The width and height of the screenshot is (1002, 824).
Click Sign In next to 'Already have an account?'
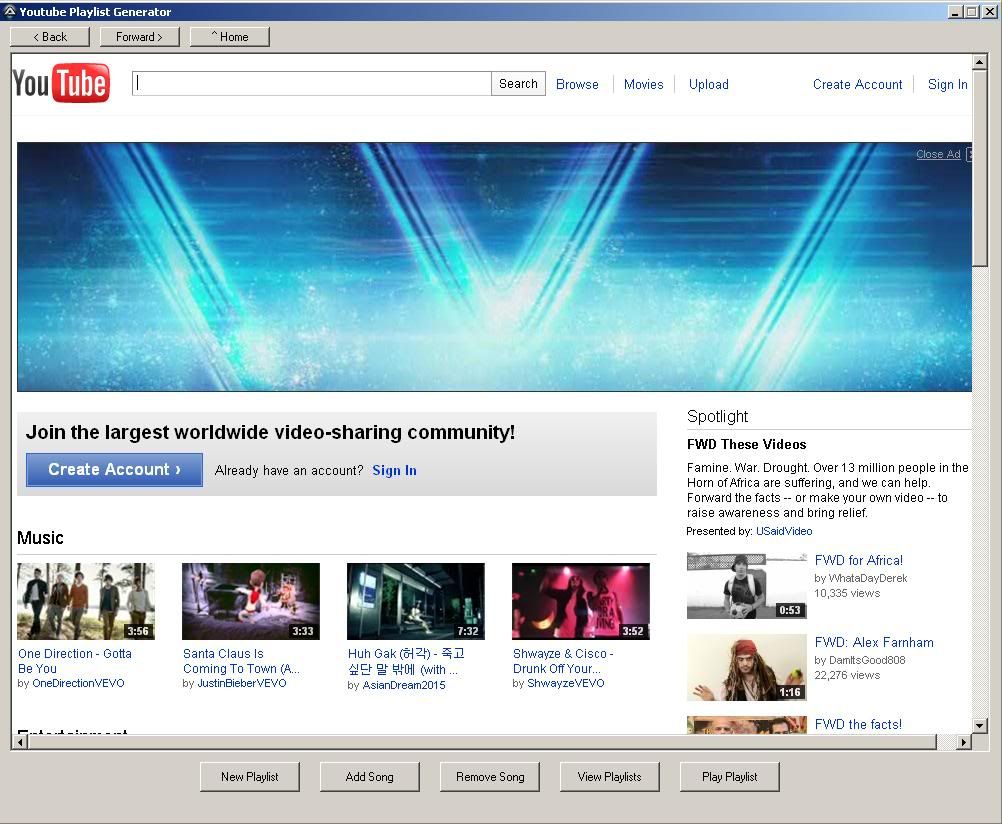394,470
